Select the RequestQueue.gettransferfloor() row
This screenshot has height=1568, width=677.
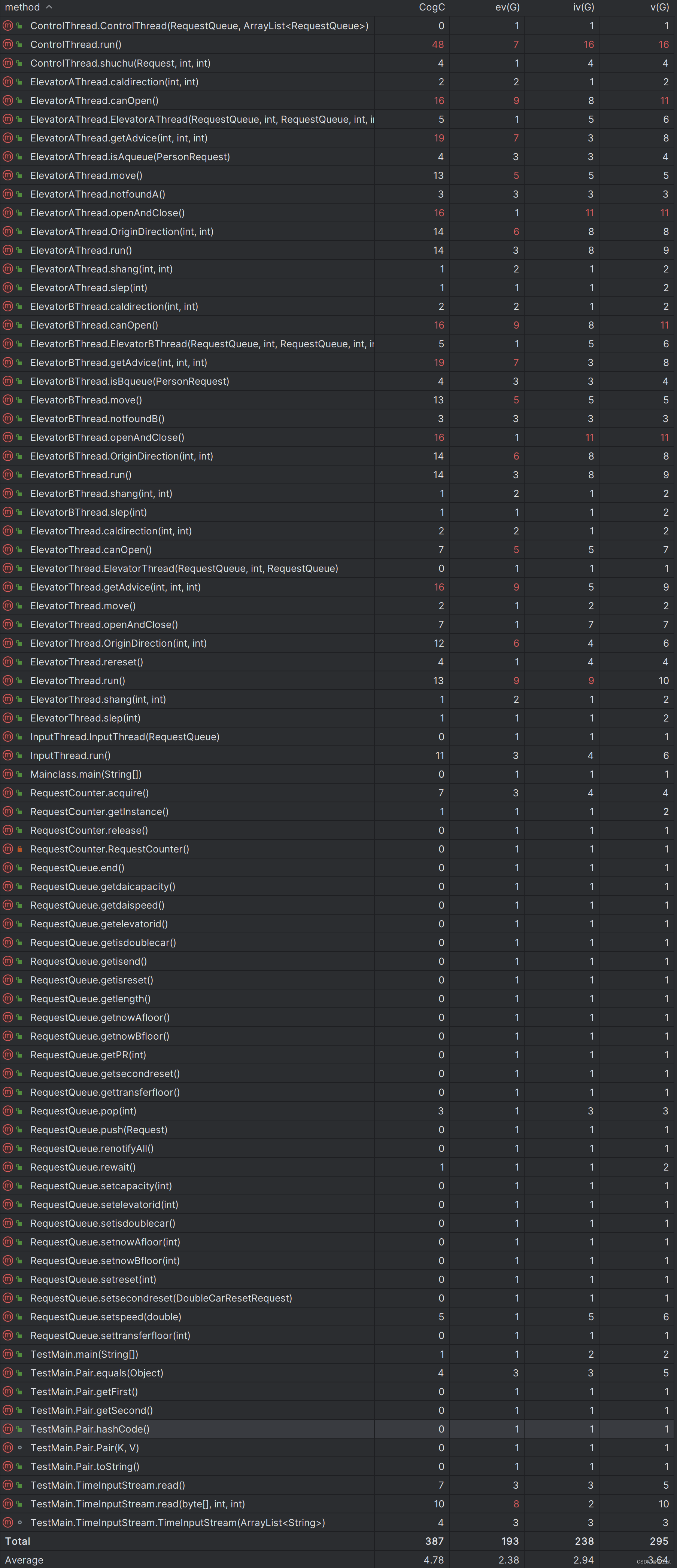(338, 1092)
